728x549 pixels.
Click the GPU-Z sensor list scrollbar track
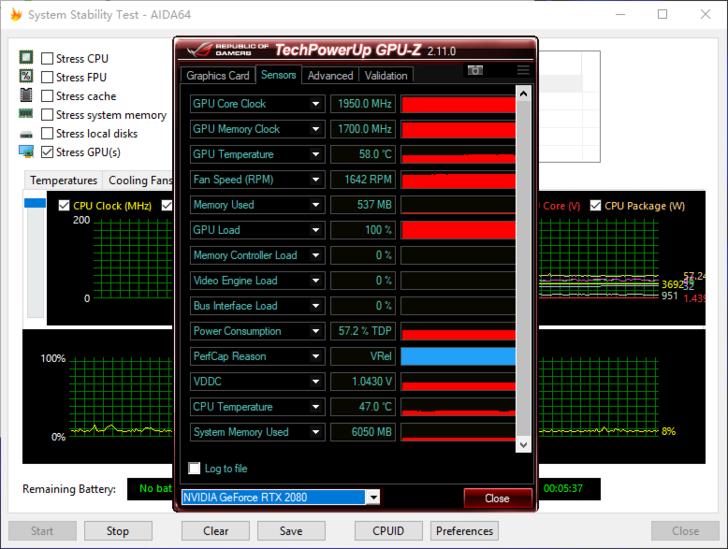523,269
